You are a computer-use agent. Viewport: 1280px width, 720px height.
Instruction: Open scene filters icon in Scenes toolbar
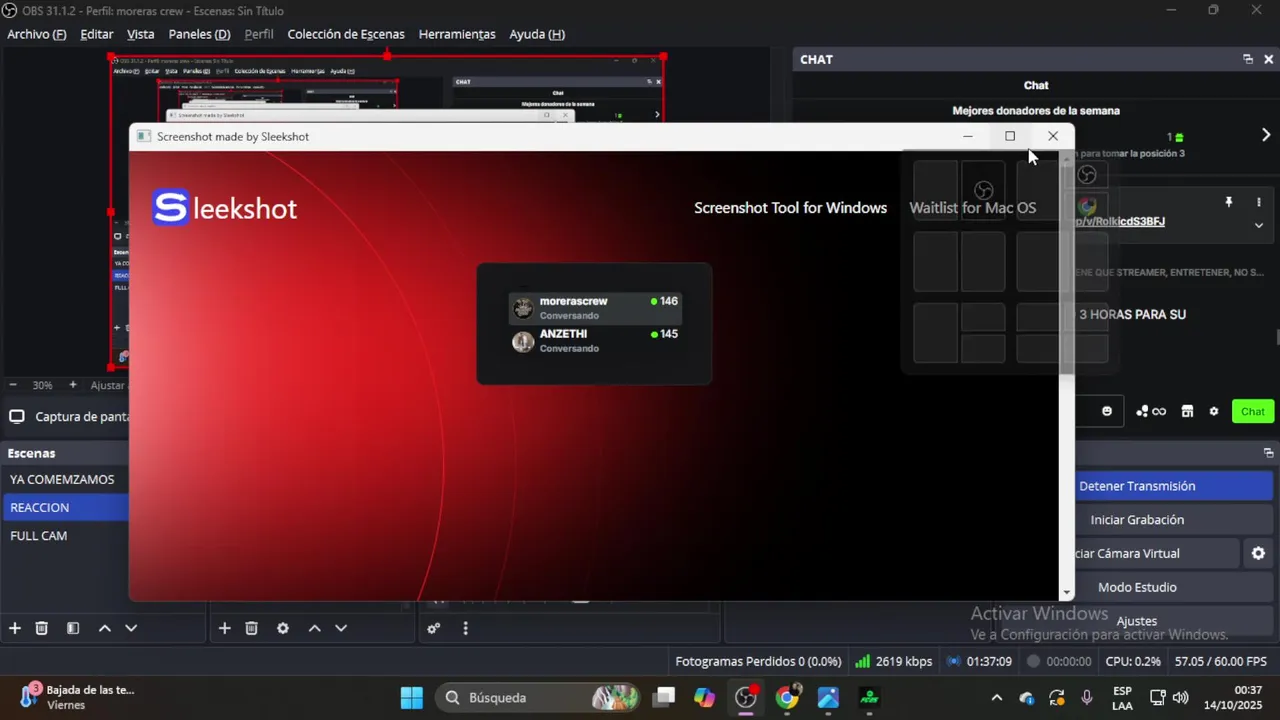click(73, 628)
